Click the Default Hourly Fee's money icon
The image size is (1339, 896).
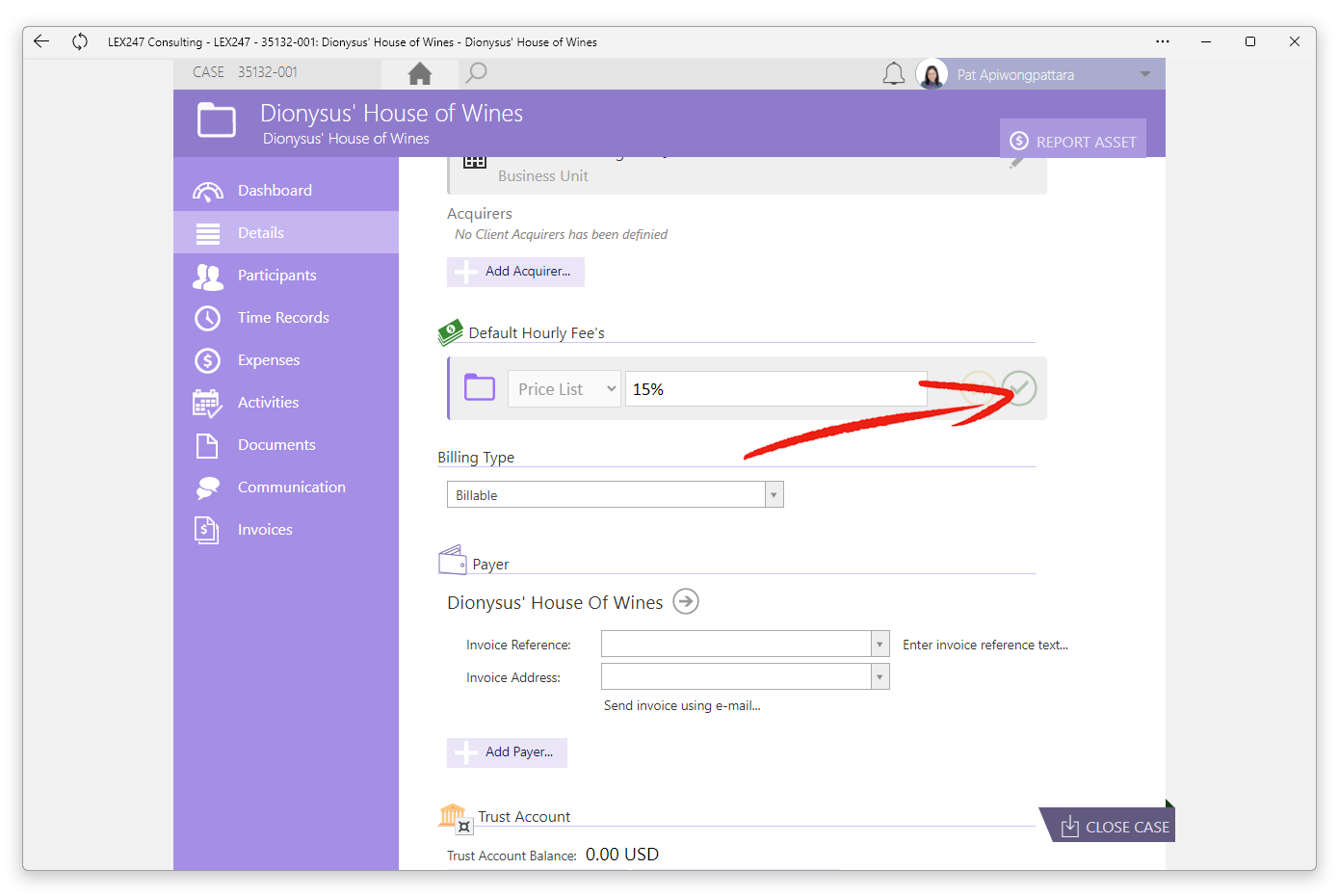click(x=450, y=332)
